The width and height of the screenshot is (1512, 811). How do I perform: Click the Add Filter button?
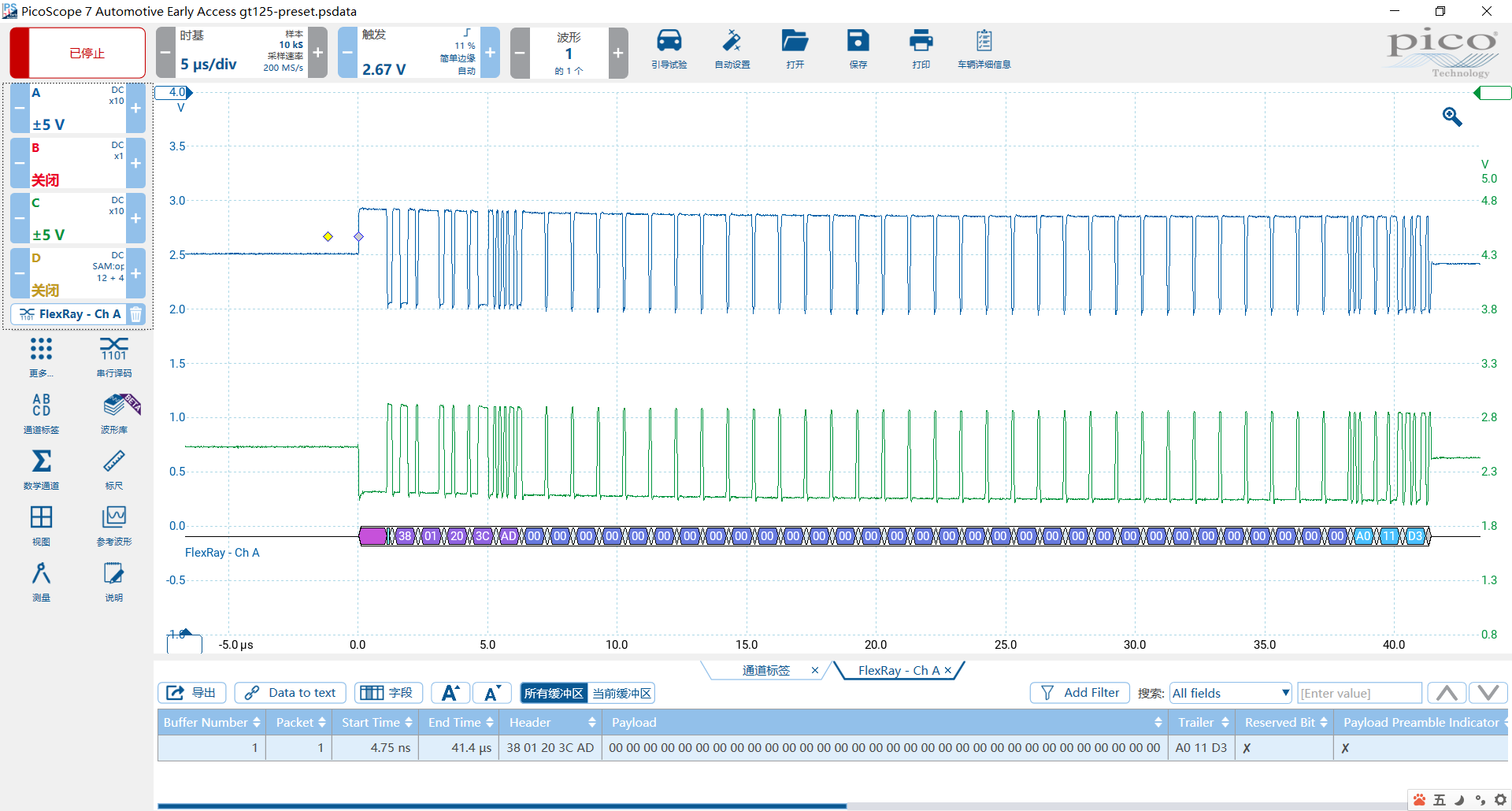click(1080, 693)
